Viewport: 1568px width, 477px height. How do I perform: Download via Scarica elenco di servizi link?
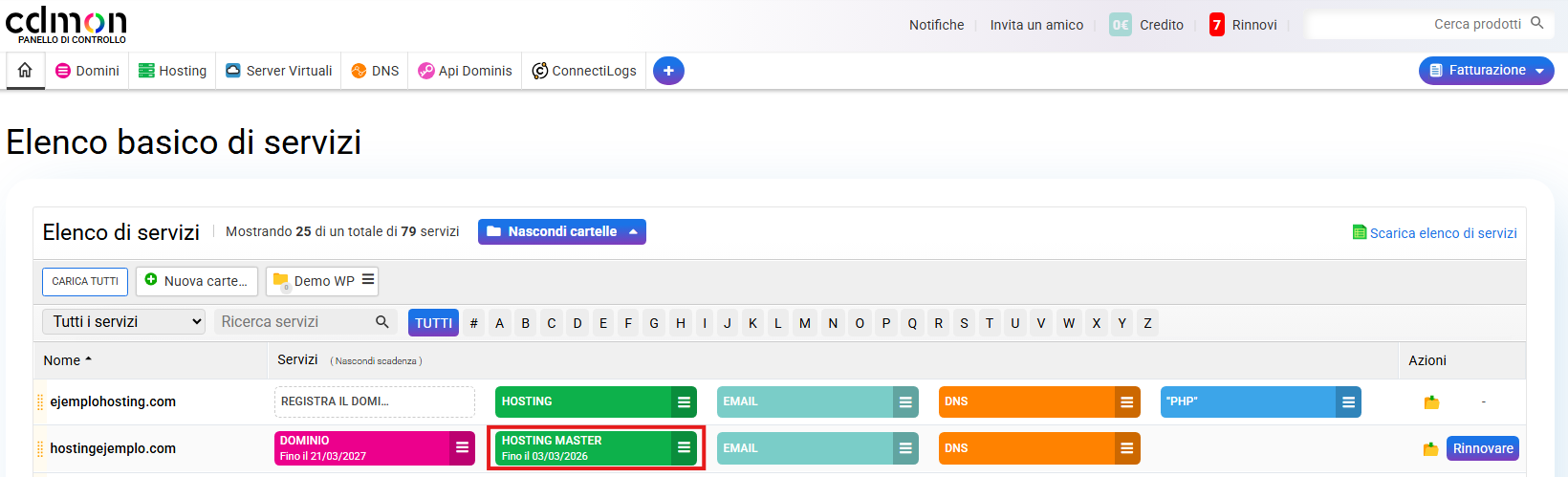(x=1442, y=233)
